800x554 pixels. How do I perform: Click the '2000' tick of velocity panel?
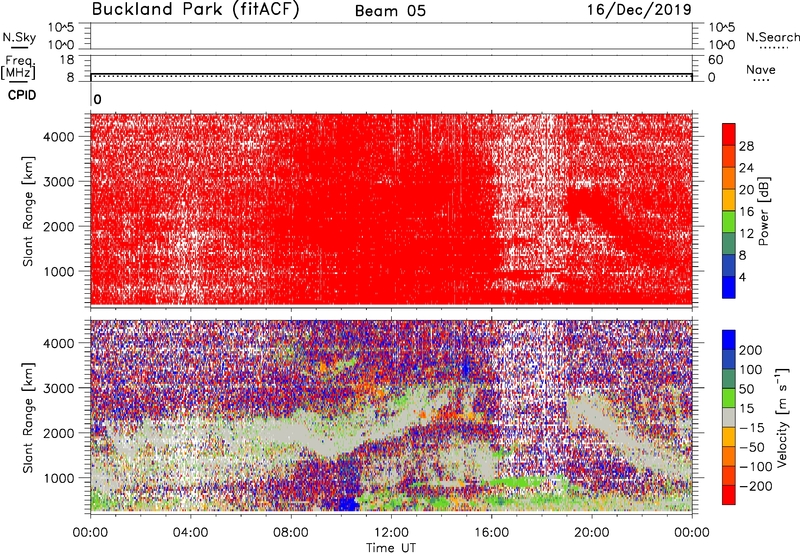click(59, 433)
